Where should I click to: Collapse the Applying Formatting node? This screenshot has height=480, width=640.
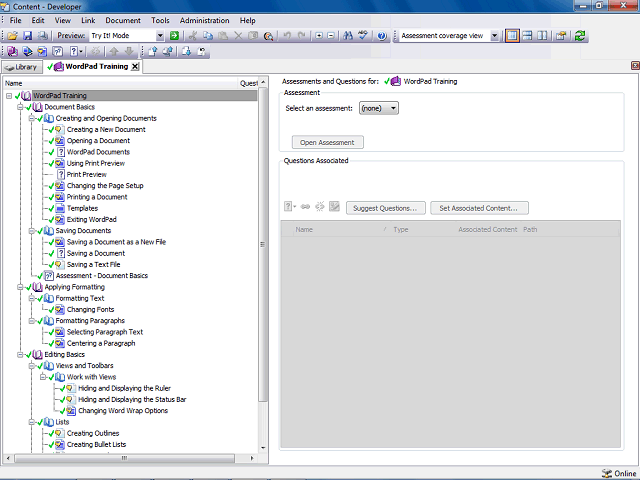[20, 287]
